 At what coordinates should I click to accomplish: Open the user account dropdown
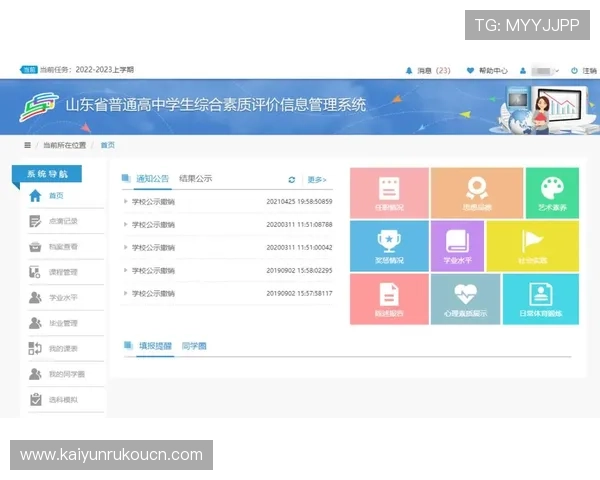[x=540, y=71]
